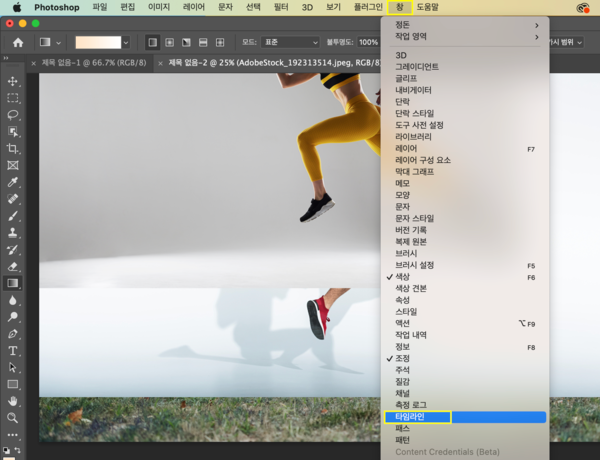Choose 타임라인 from the window menu
Image resolution: width=600 pixels, height=460 pixels.
point(465,417)
